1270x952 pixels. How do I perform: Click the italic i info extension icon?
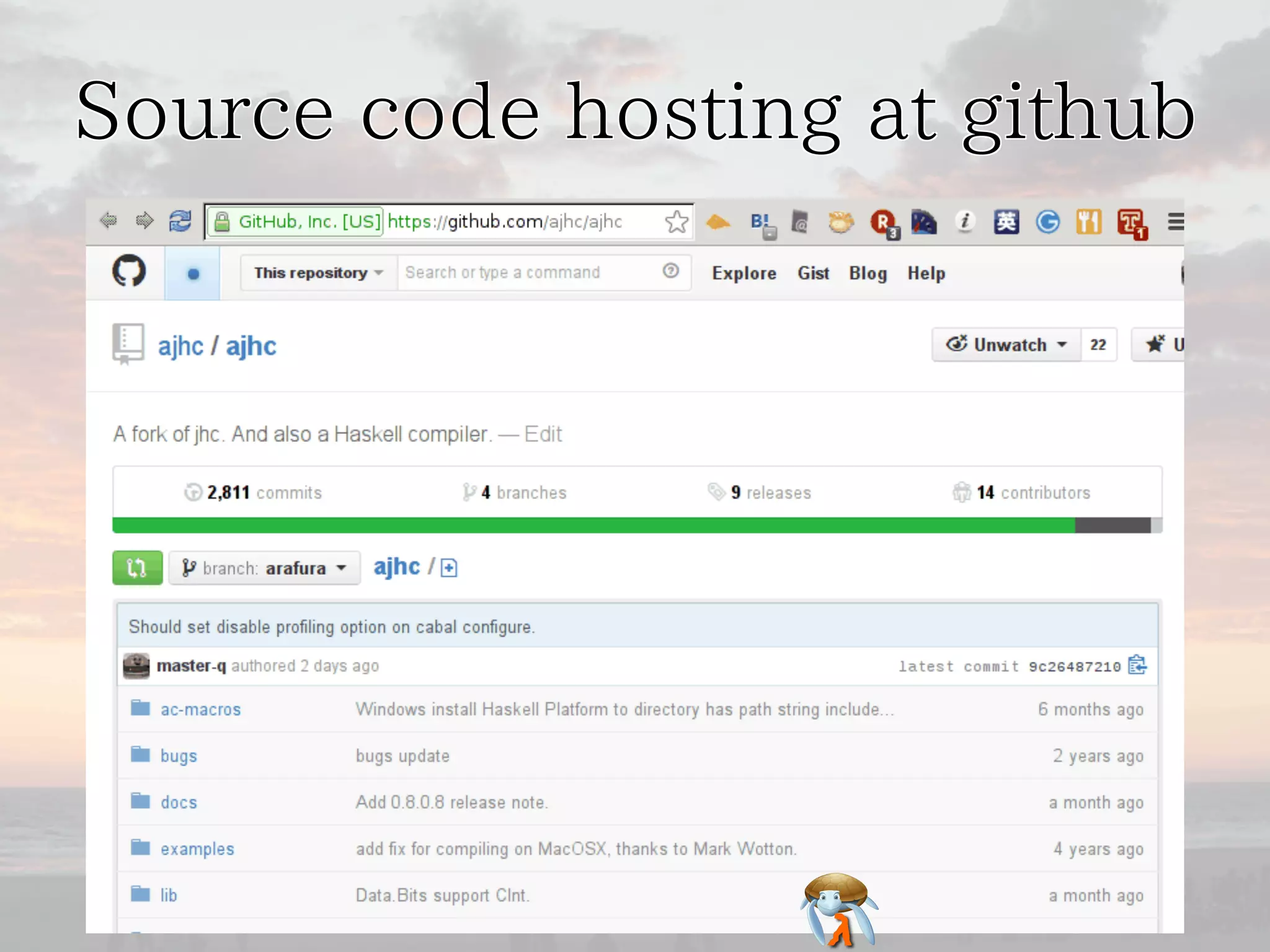pos(964,221)
